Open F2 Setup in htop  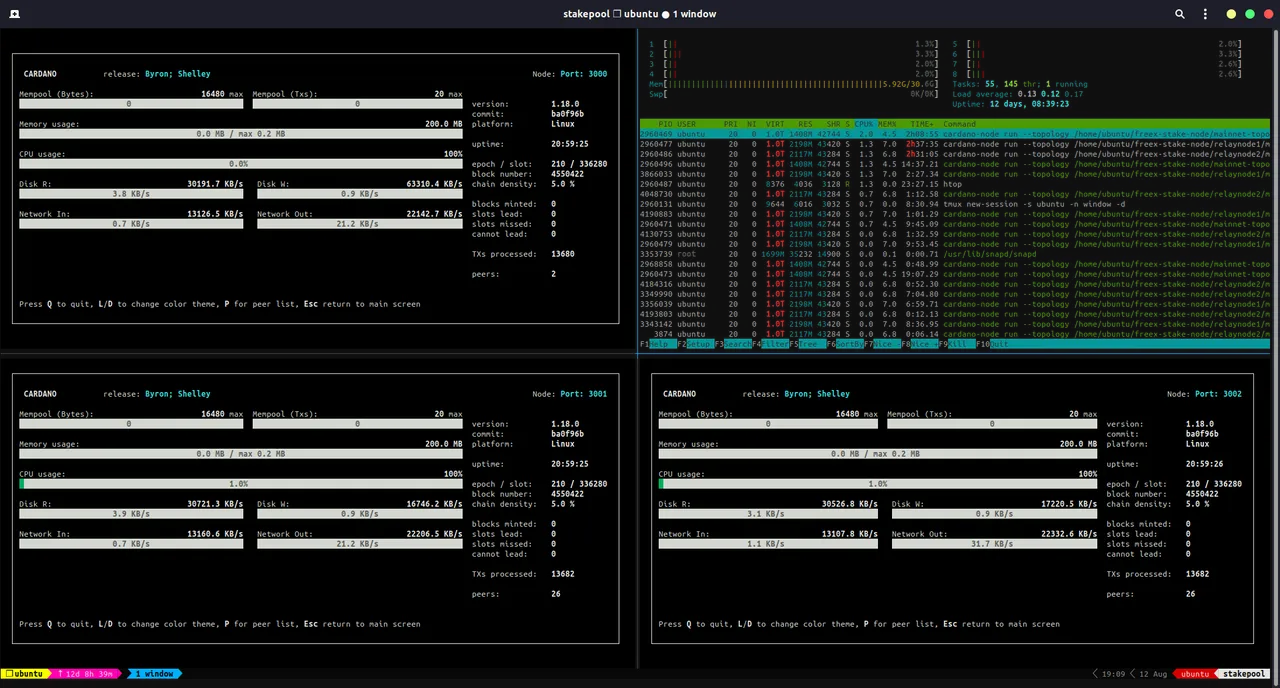(x=694, y=344)
